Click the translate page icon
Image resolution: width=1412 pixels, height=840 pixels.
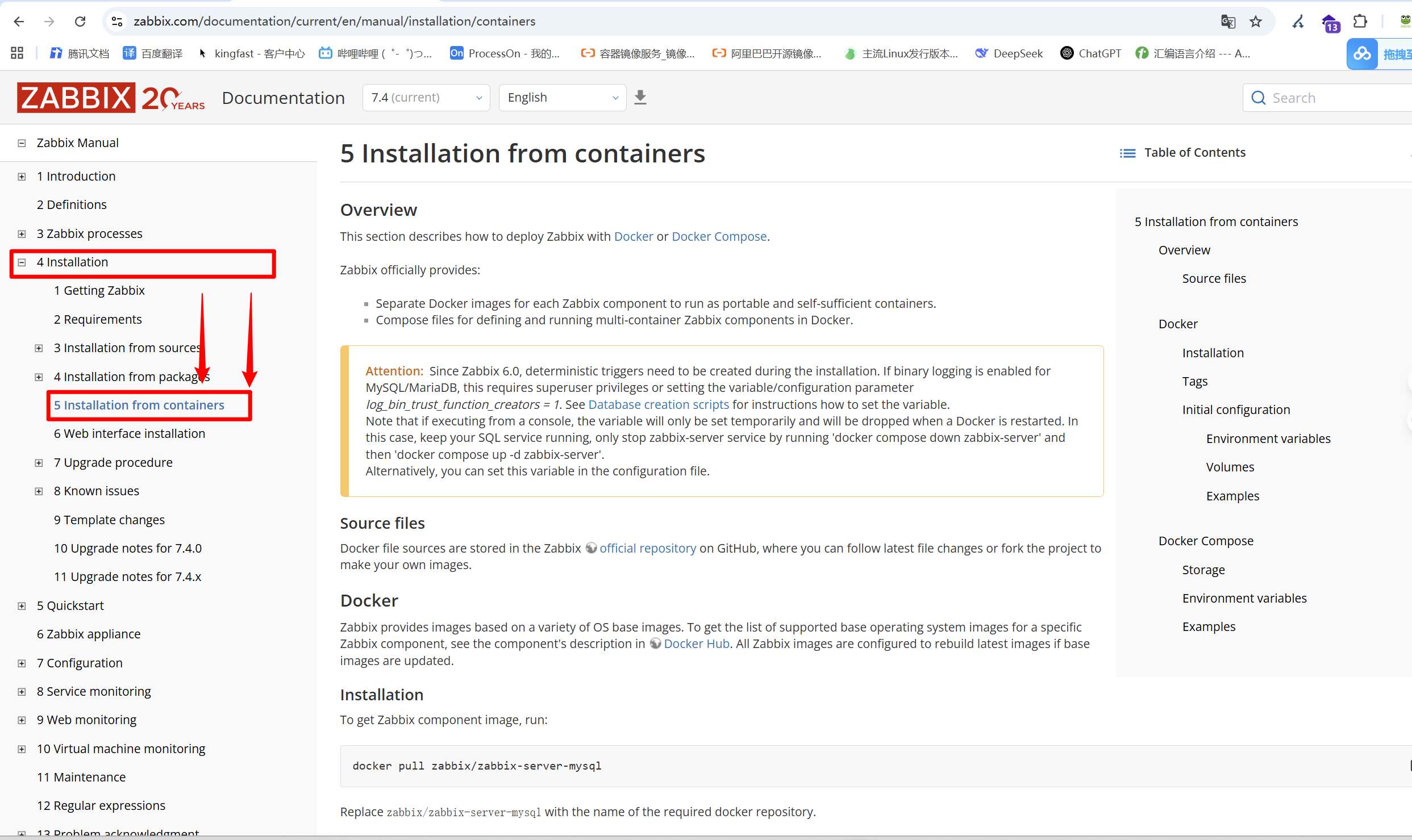[1228, 22]
